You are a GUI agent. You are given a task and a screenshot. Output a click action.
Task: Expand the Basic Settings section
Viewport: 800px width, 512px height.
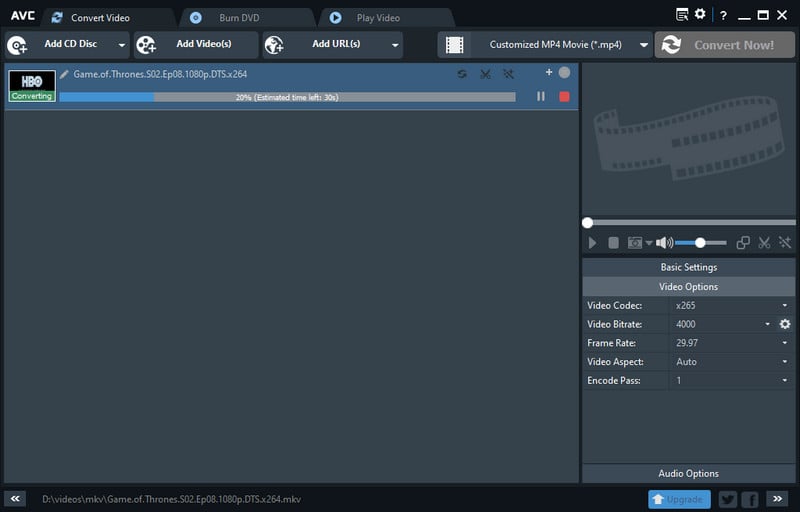[689, 267]
